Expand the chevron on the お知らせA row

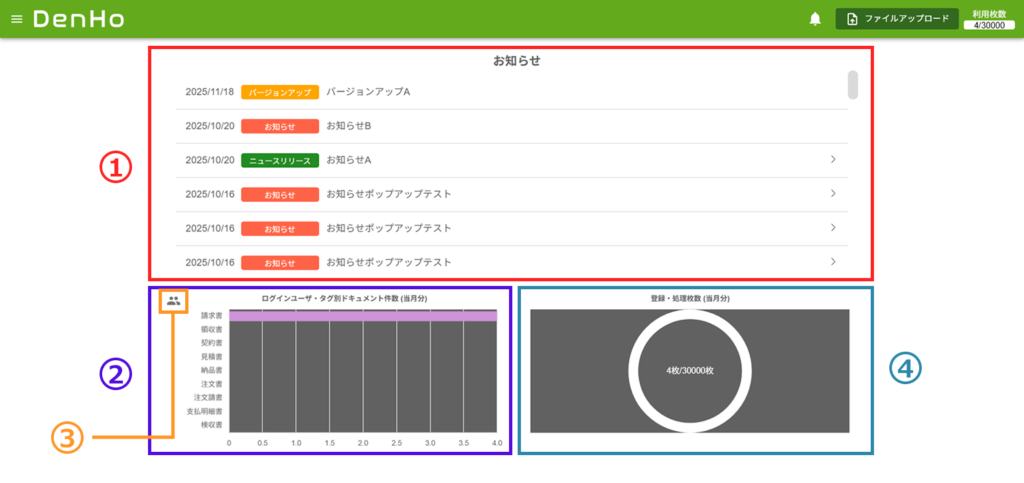click(833, 160)
